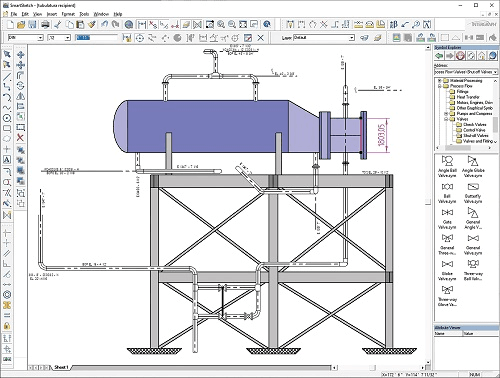
Task: Expand the Material Processing folder
Action: tap(440, 81)
